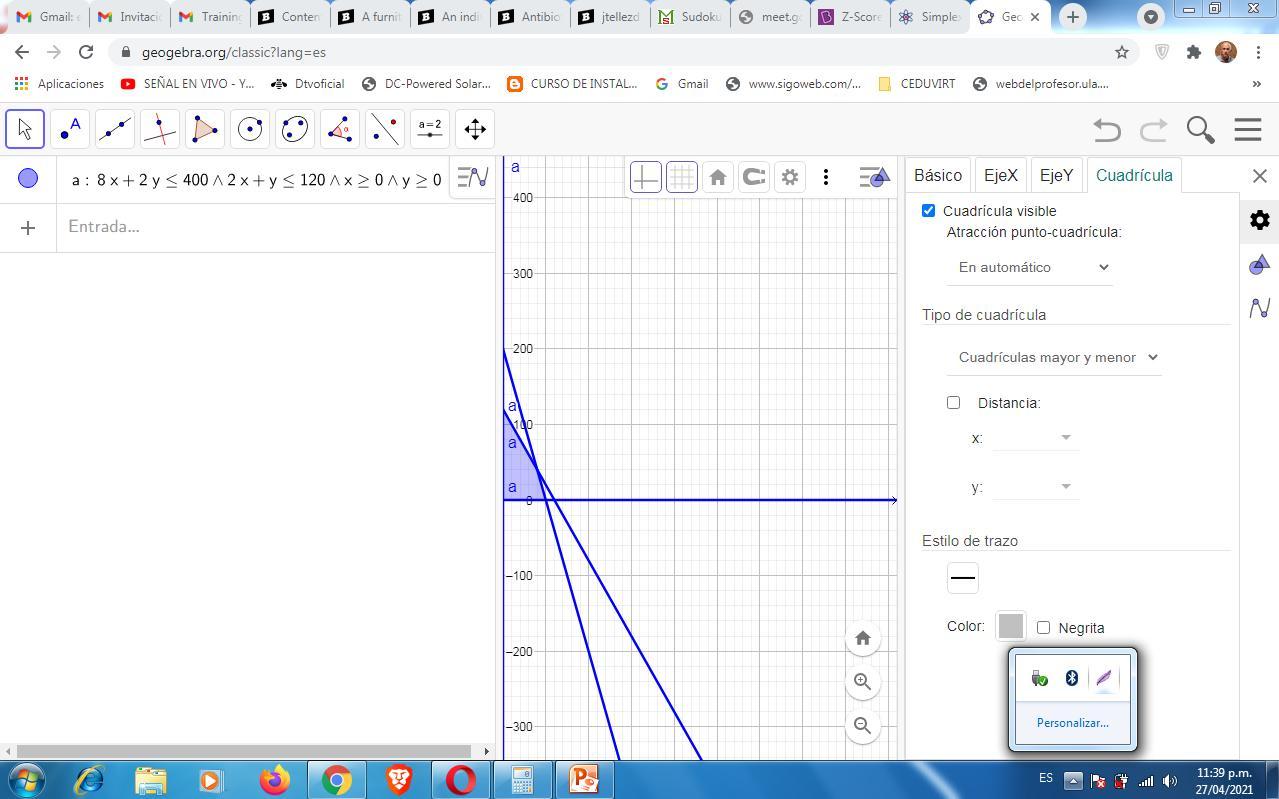Click the Zoom In magnifier button

click(x=862, y=682)
